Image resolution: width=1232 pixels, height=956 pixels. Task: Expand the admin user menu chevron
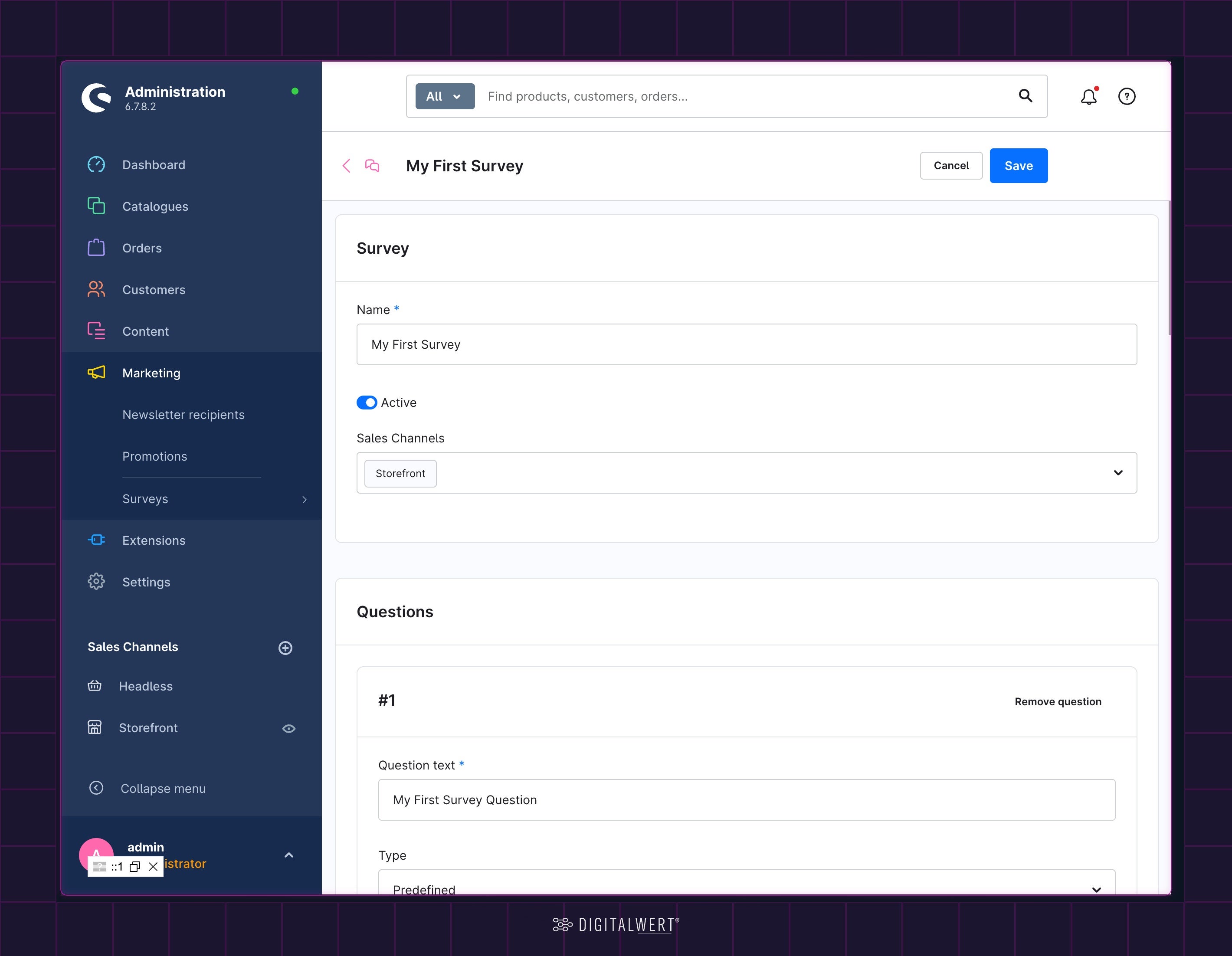(289, 855)
